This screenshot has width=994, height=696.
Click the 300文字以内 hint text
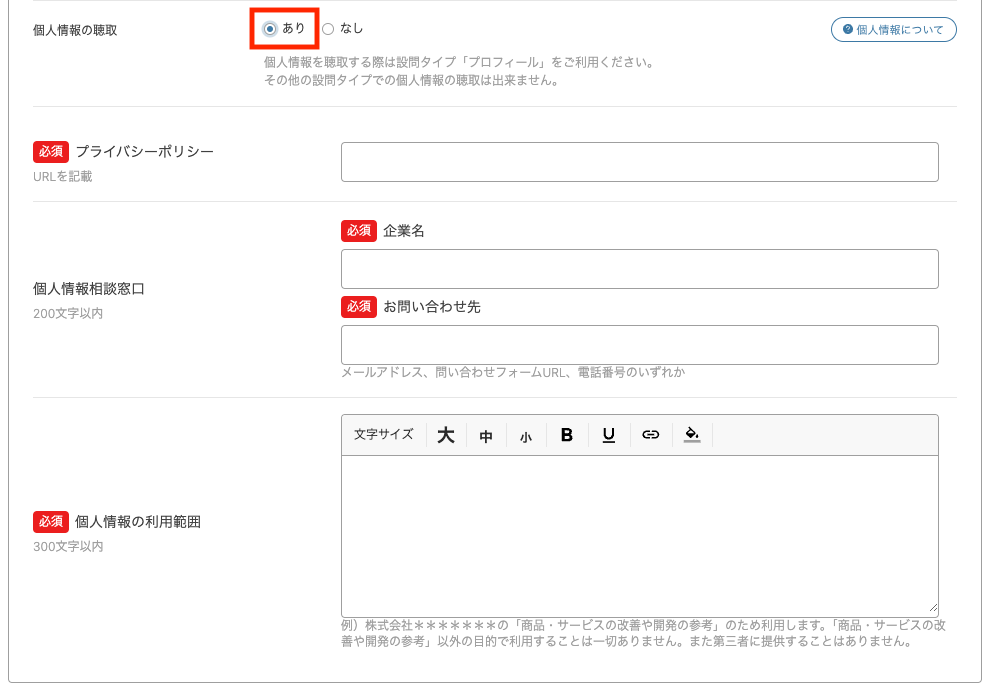coord(68,546)
